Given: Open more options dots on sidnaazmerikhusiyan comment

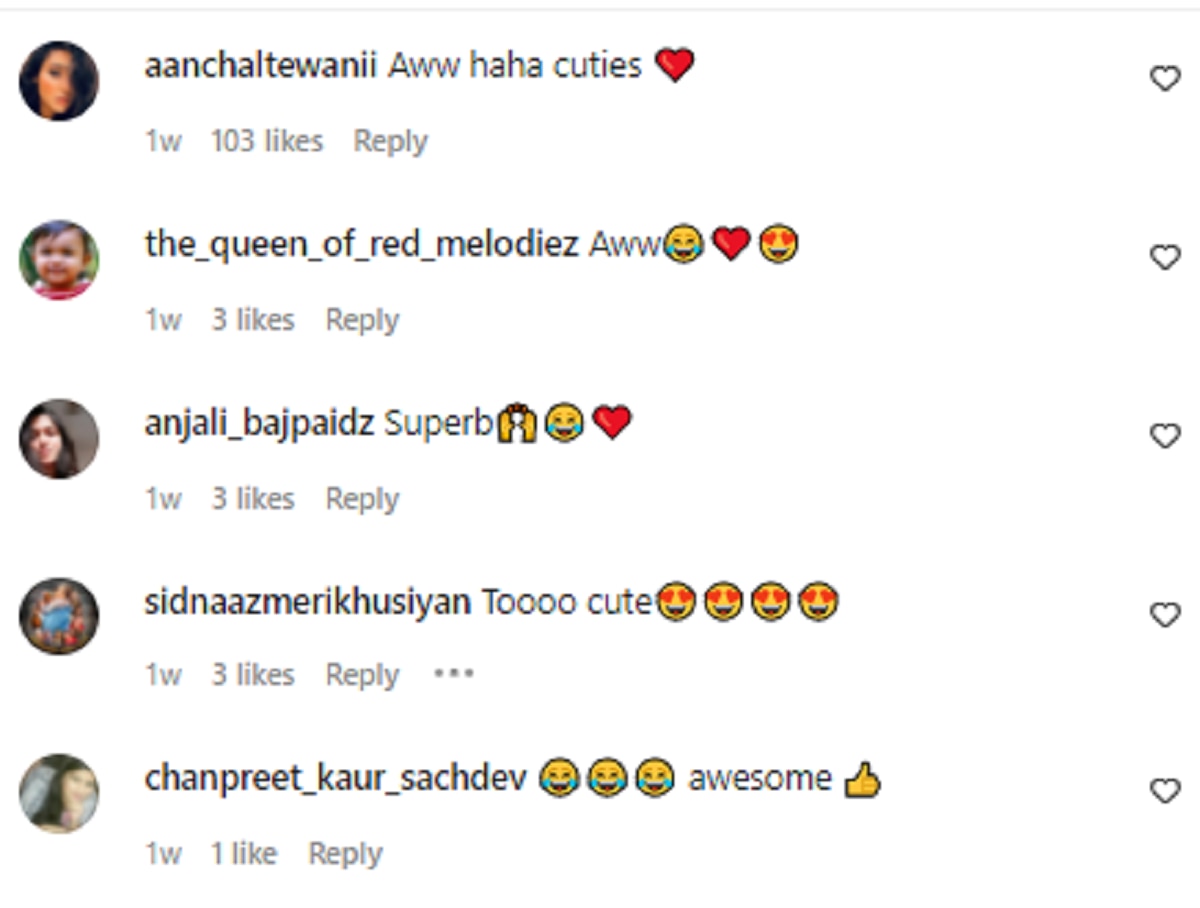Looking at the screenshot, I should click(453, 673).
